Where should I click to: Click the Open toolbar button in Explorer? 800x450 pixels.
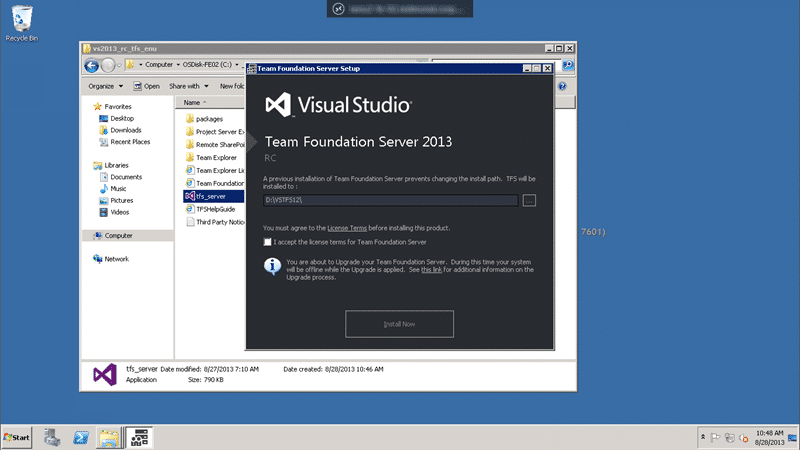coord(146,86)
